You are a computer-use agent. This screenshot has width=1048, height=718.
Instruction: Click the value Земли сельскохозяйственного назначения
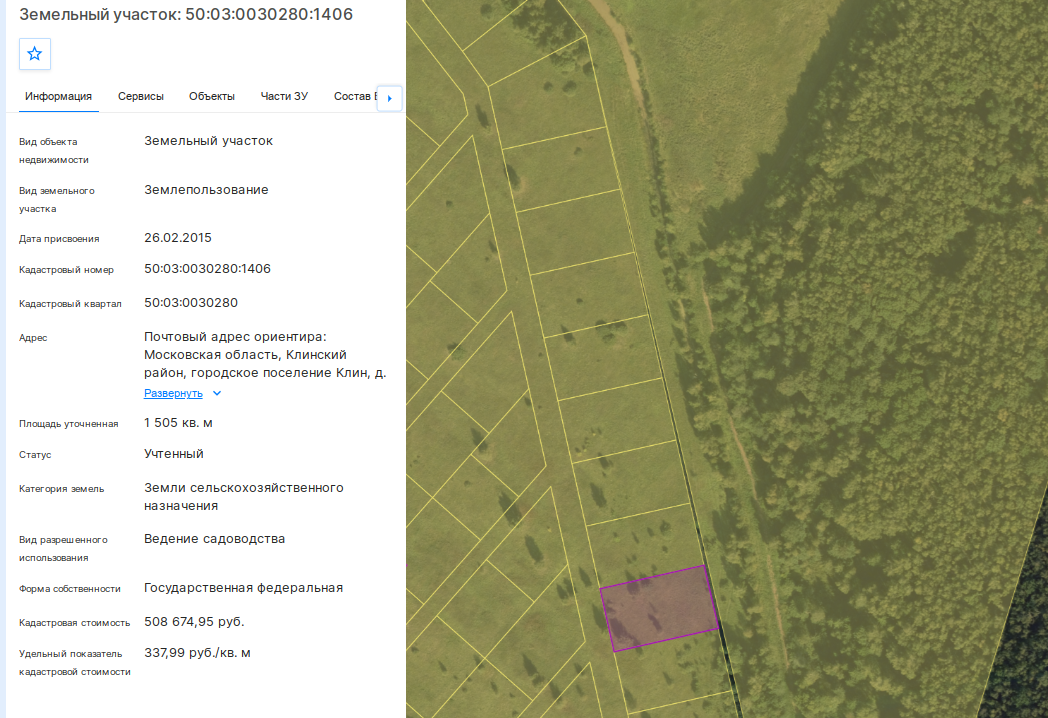point(244,497)
